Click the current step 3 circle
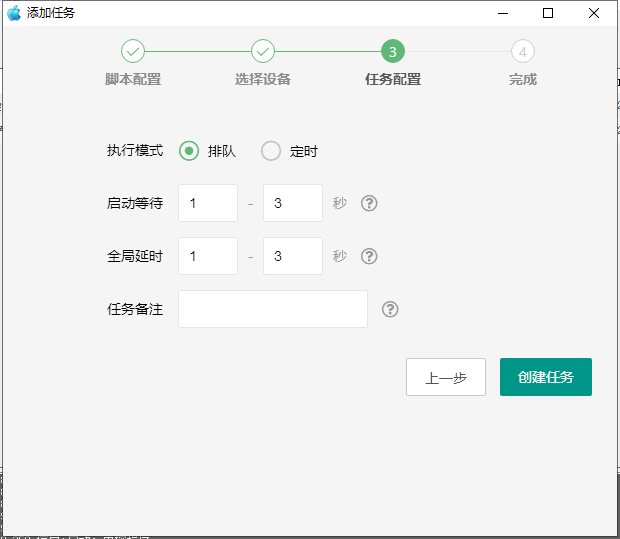 [393, 51]
